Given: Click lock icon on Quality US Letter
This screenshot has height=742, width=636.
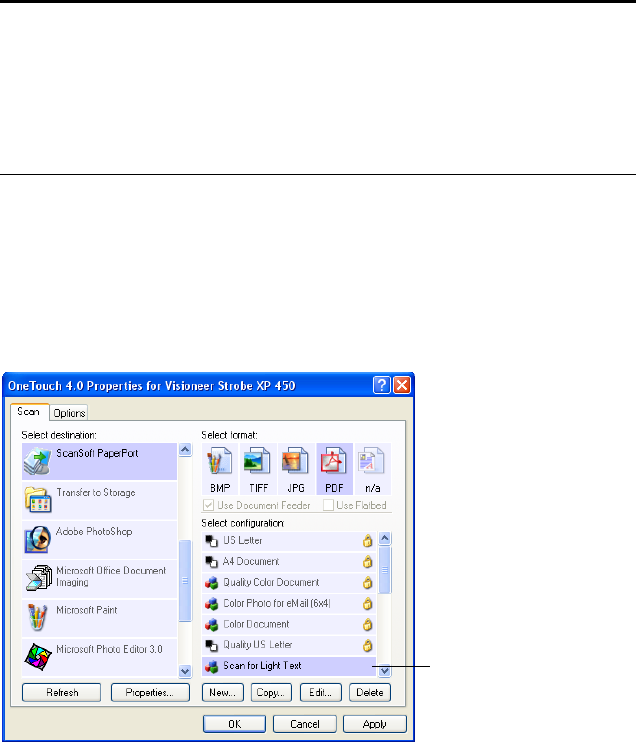Looking at the screenshot, I should [367, 645].
